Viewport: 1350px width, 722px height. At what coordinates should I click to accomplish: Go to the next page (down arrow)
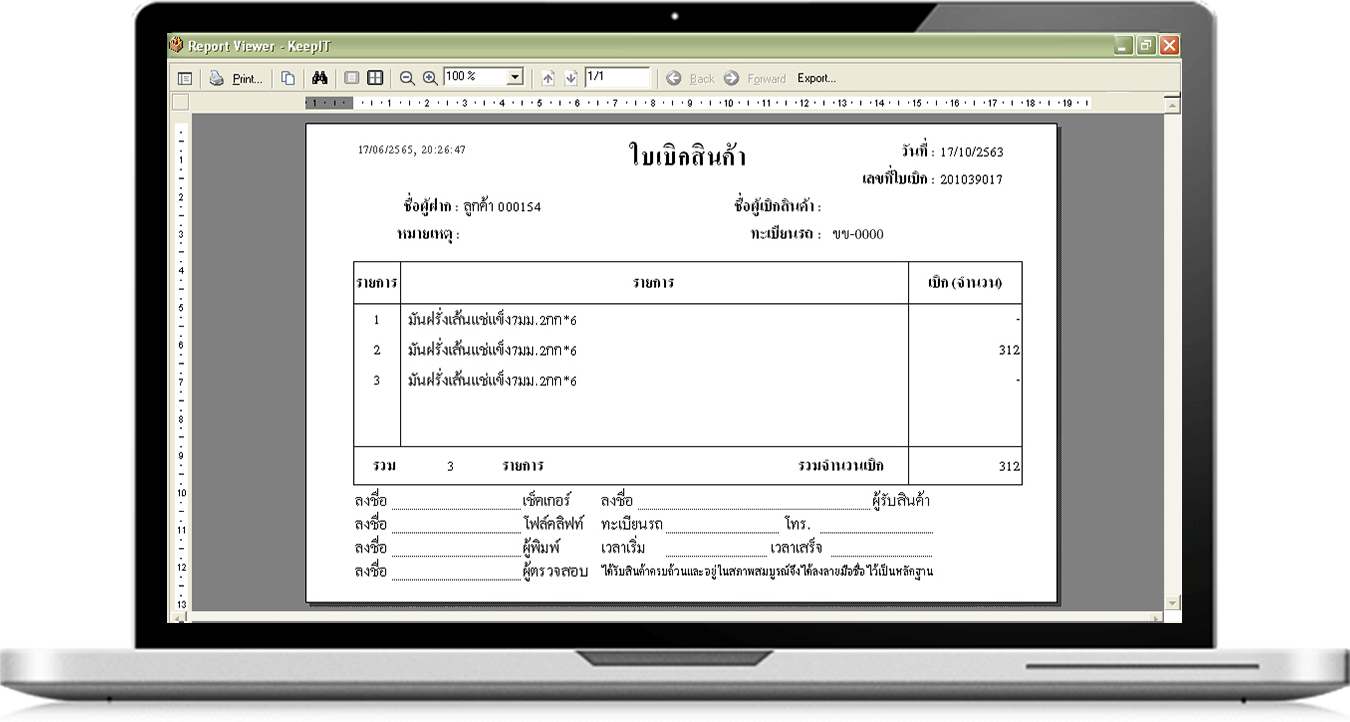coord(571,78)
